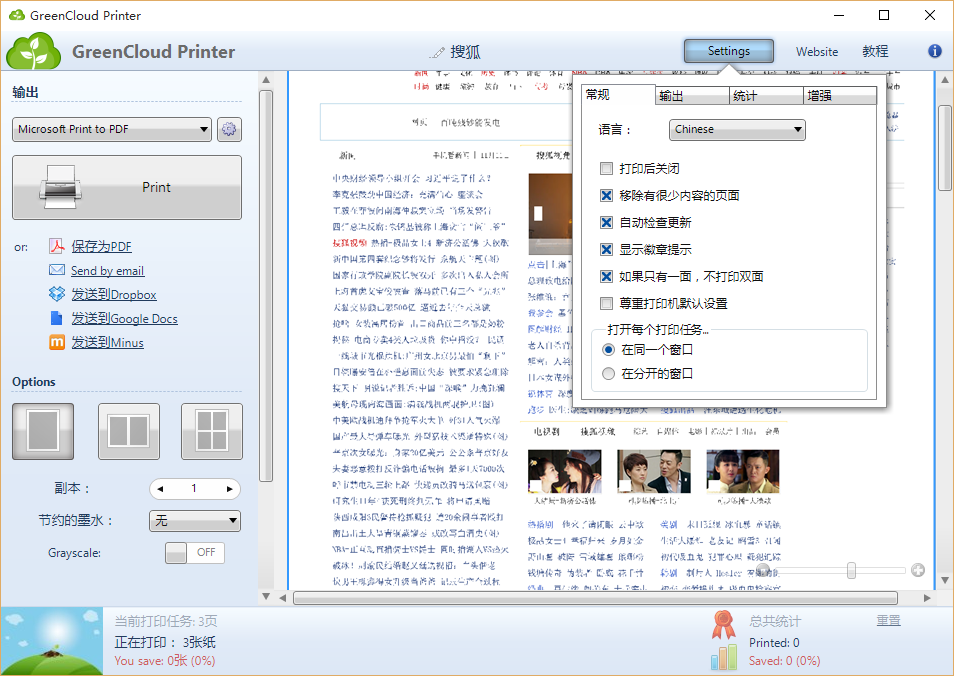Click the zoom in plus icon
The height and width of the screenshot is (676, 954).
(x=918, y=570)
